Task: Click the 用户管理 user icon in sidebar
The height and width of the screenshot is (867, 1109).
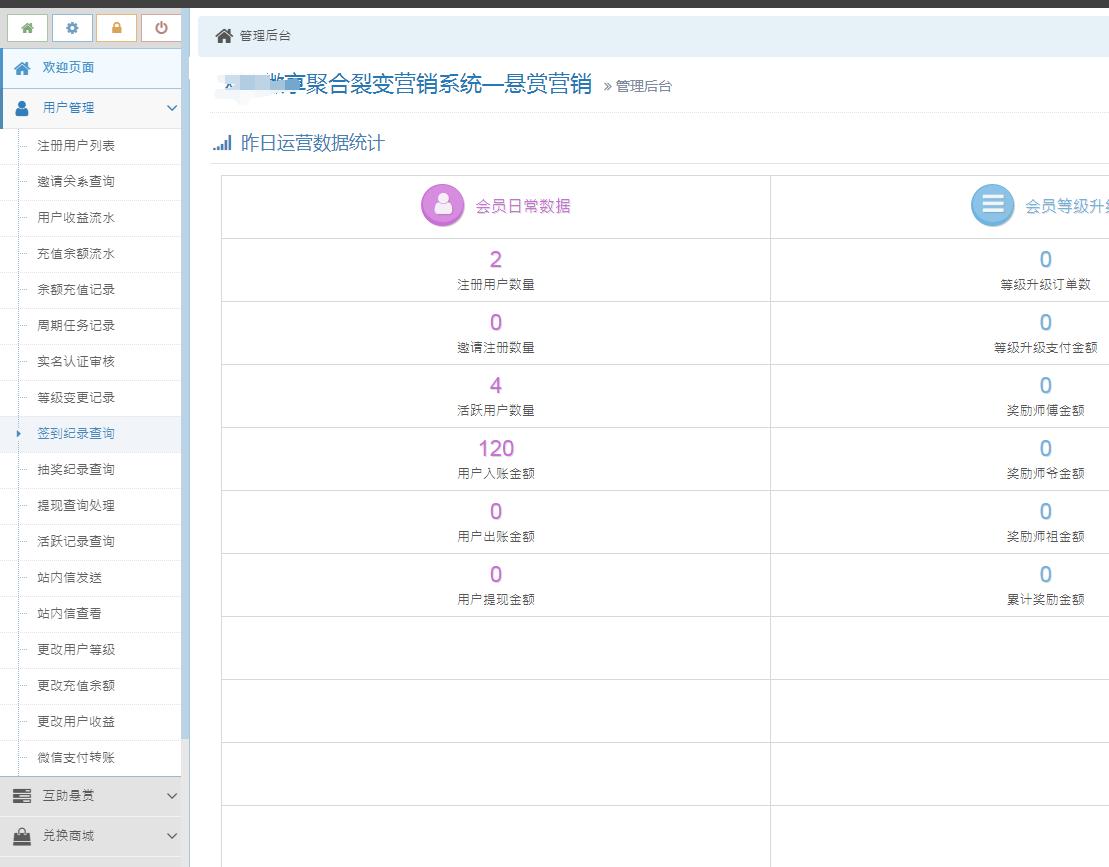Action: coord(22,107)
